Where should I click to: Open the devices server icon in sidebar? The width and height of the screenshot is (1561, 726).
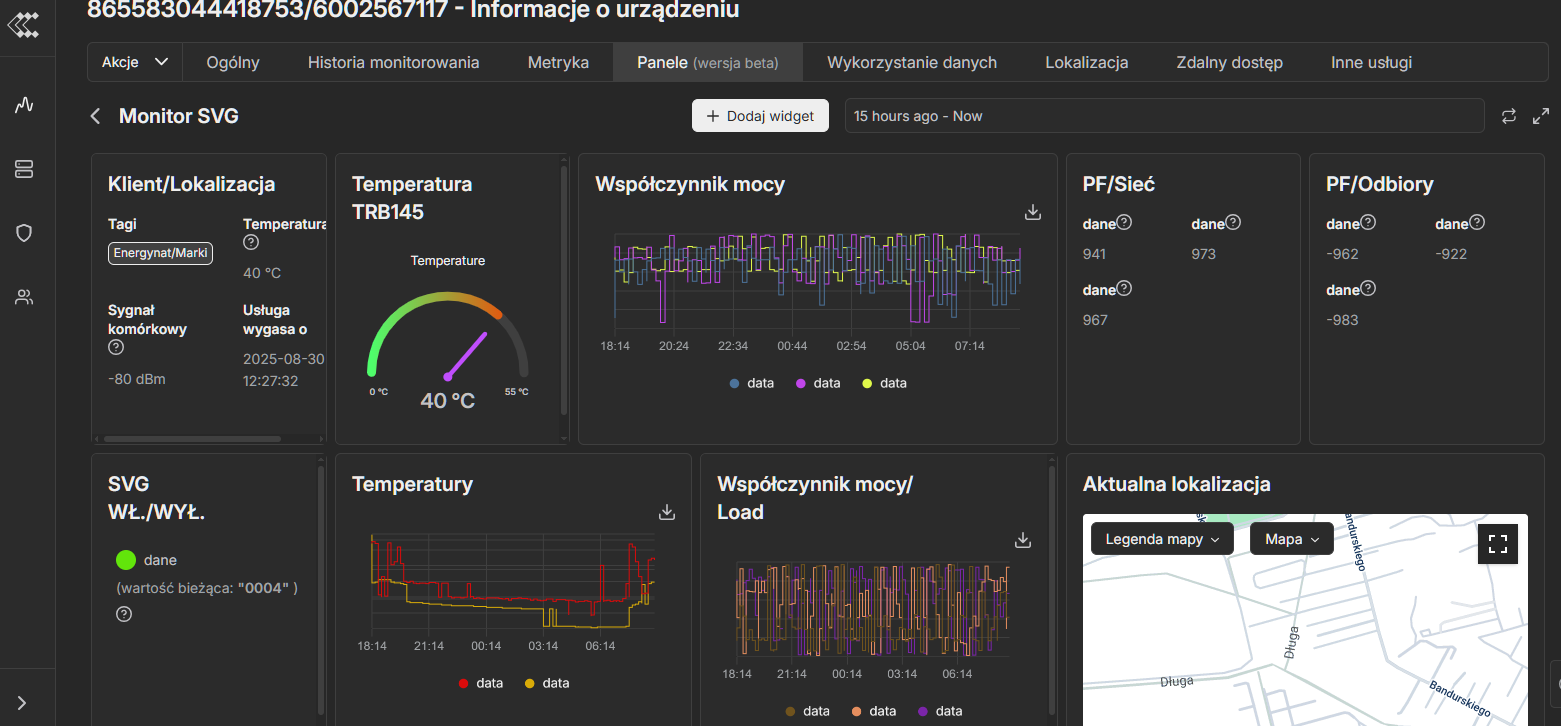coord(25,169)
